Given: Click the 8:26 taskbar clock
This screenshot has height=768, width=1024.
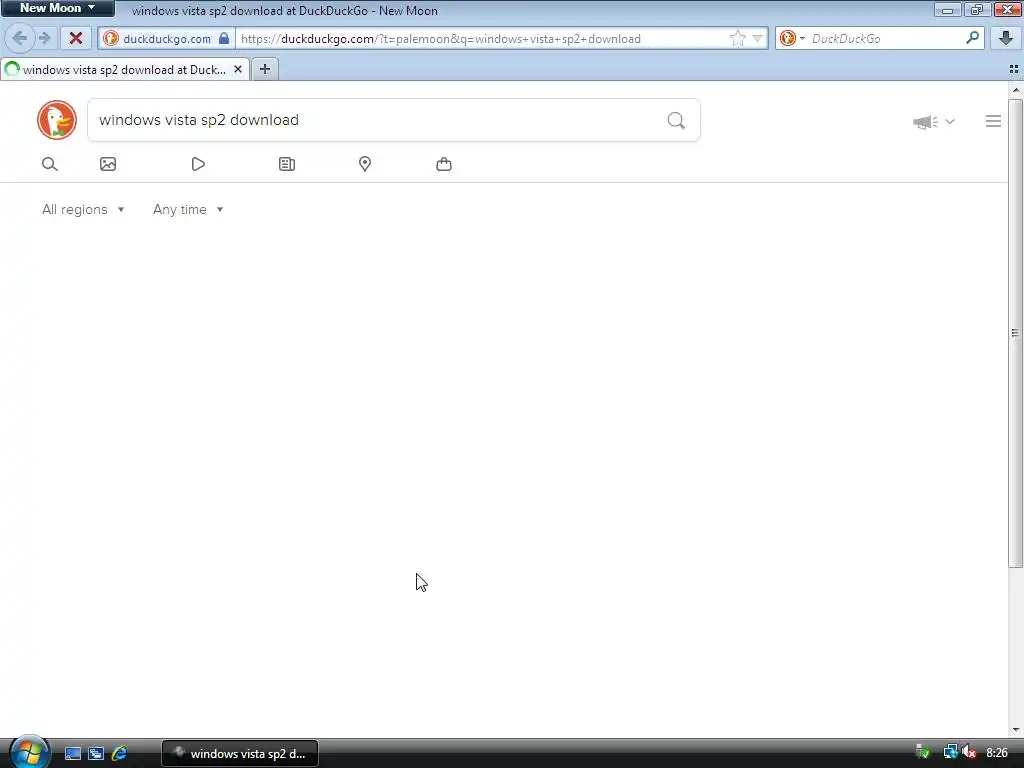Looking at the screenshot, I should pos(997,753).
